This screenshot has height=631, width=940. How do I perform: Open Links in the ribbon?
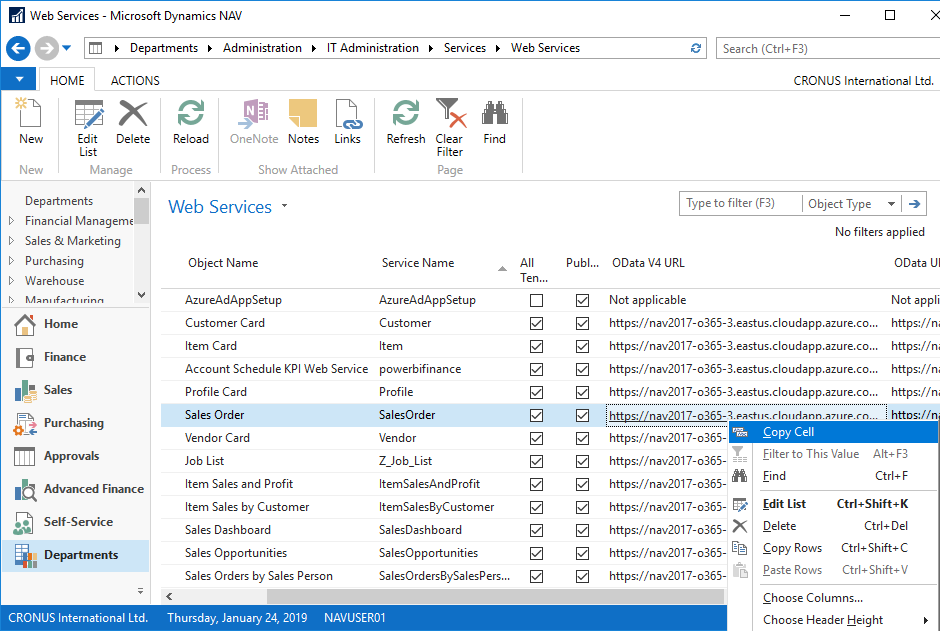[347, 122]
